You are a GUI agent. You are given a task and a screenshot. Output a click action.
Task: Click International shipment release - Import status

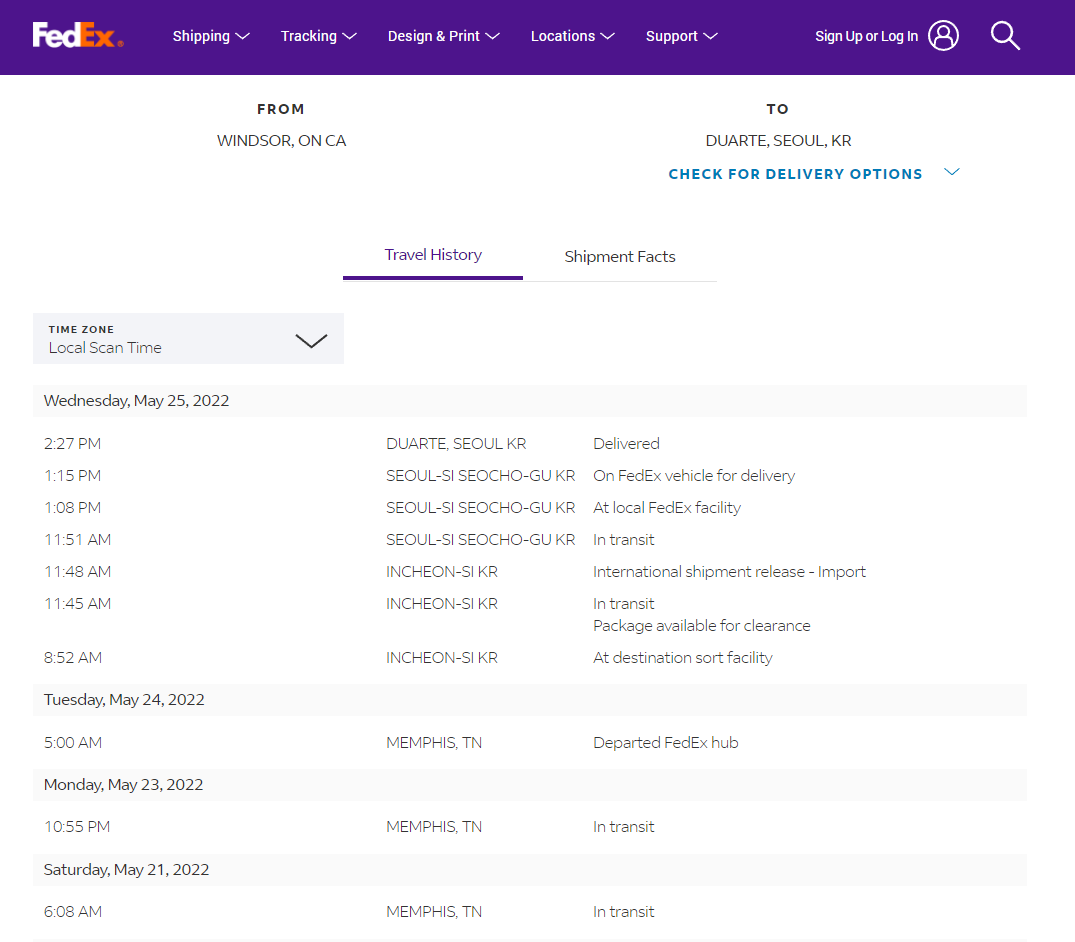pos(729,572)
